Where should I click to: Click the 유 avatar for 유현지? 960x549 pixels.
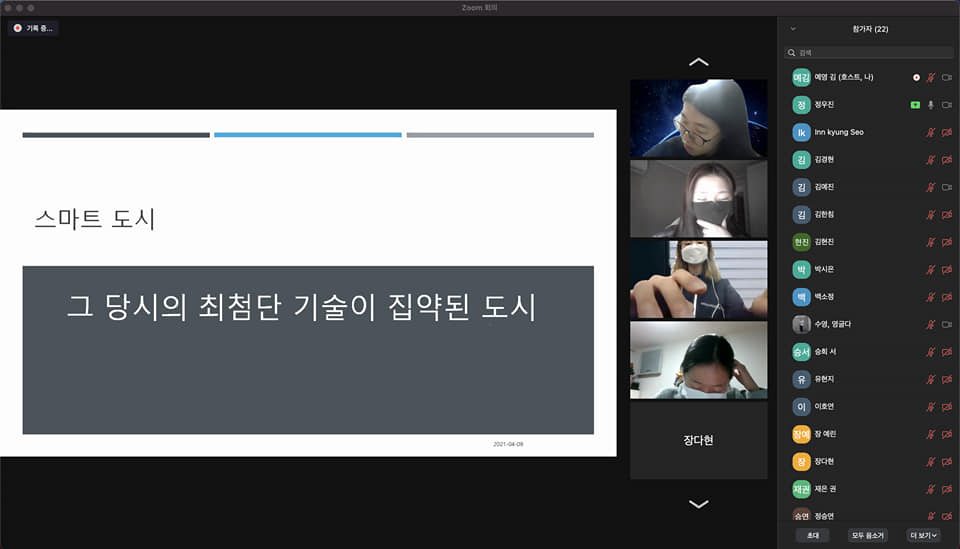801,379
